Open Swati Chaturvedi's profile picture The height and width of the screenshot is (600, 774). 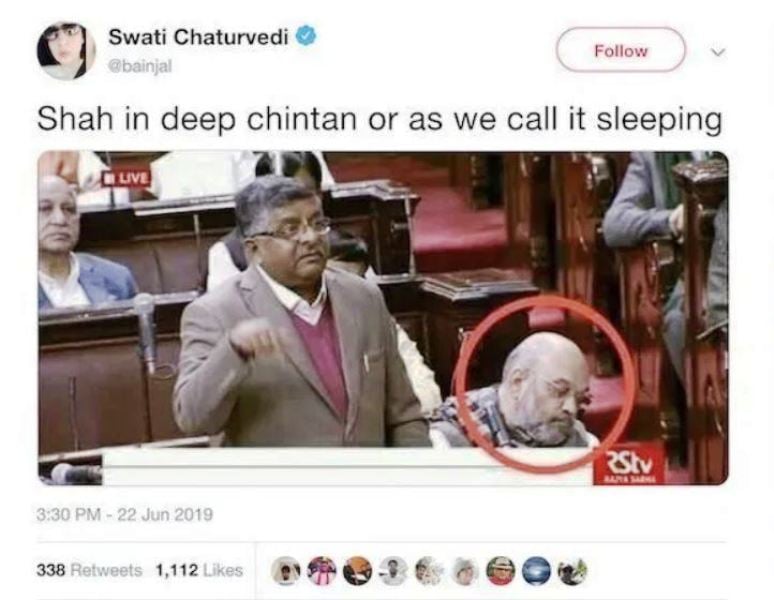pyautogui.click(x=66, y=51)
